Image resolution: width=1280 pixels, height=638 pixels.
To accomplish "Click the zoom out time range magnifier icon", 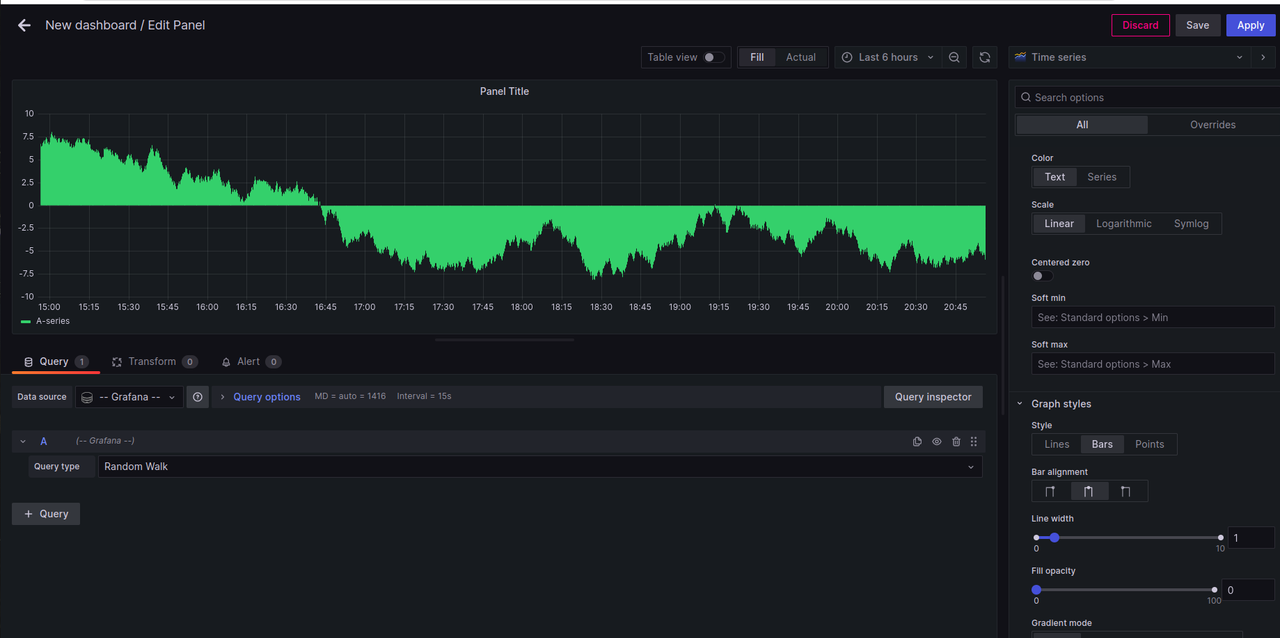I will [x=954, y=57].
